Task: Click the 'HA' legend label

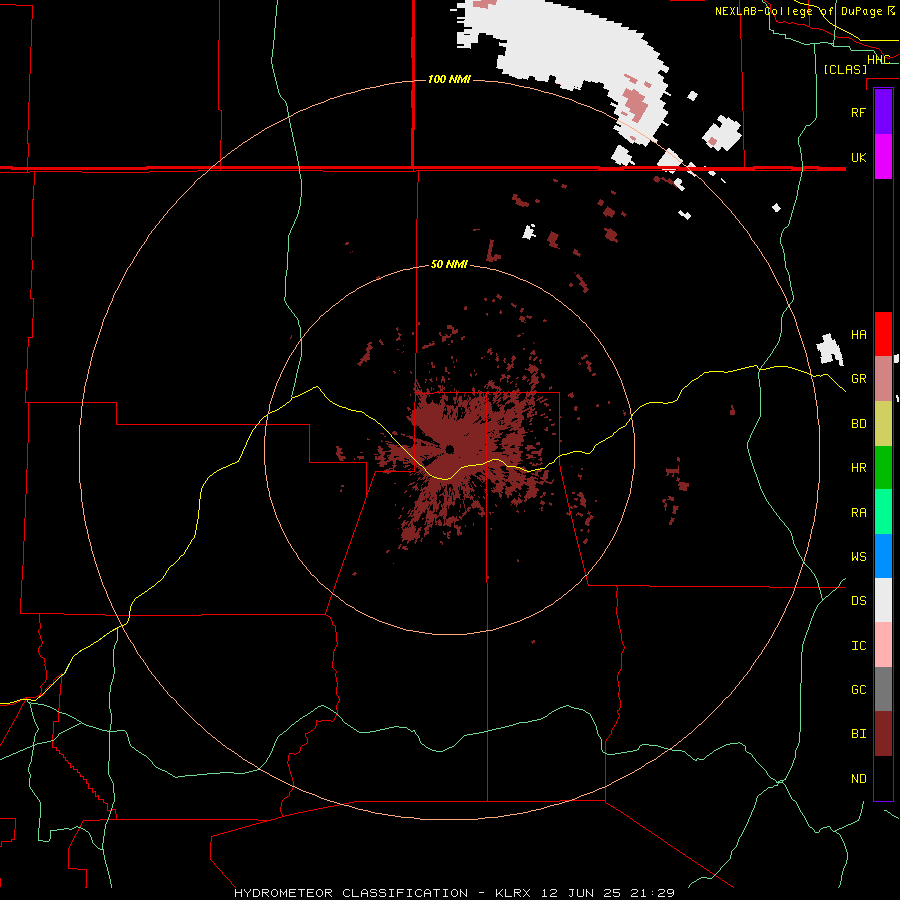Action: pyautogui.click(x=858, y=335)
